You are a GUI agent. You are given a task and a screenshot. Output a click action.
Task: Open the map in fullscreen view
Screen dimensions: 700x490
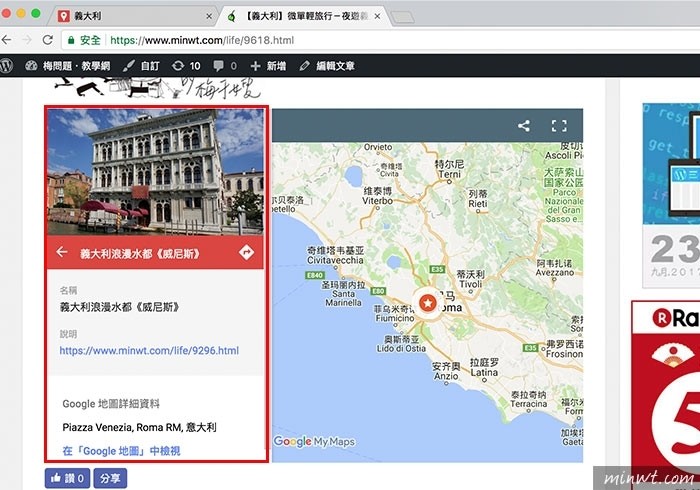coord(559,126)
